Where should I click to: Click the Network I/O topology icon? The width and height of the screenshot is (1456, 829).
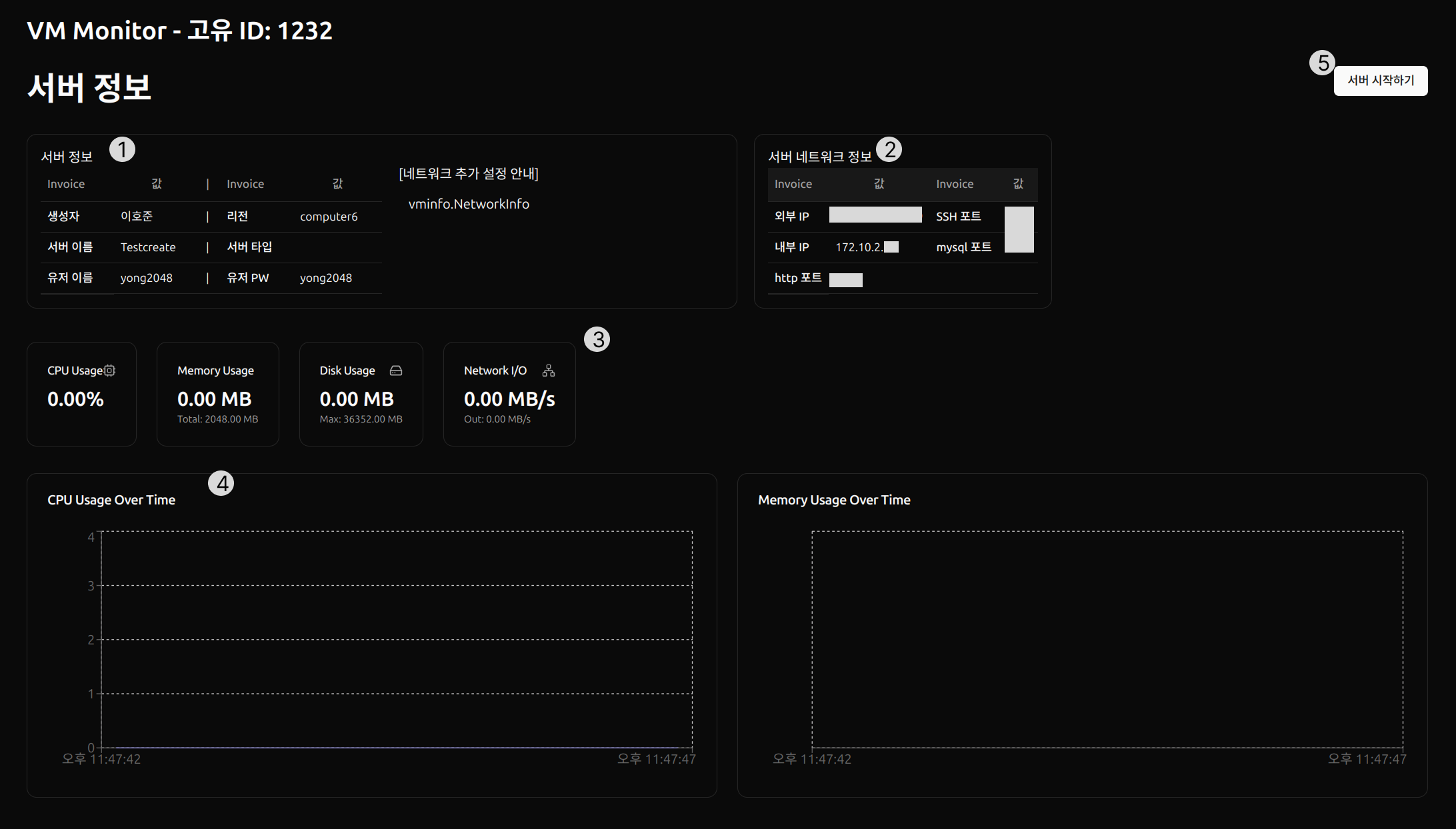[549, 371]
